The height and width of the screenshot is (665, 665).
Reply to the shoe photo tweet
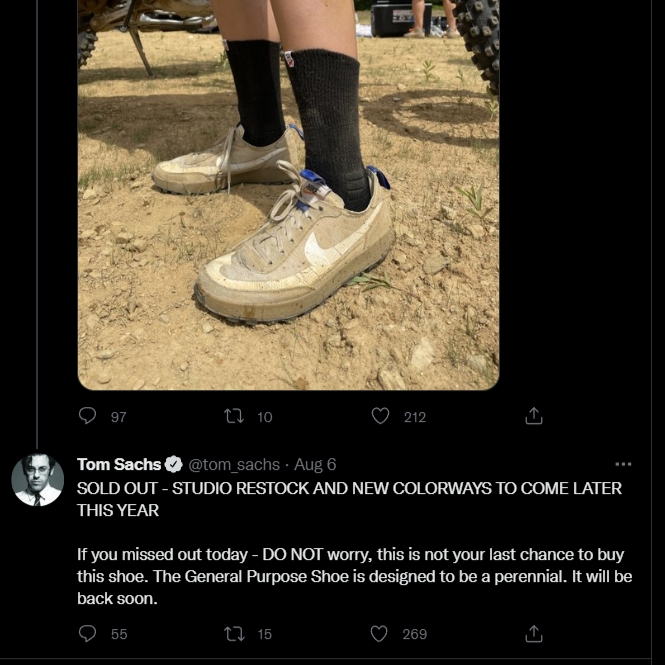87,416
